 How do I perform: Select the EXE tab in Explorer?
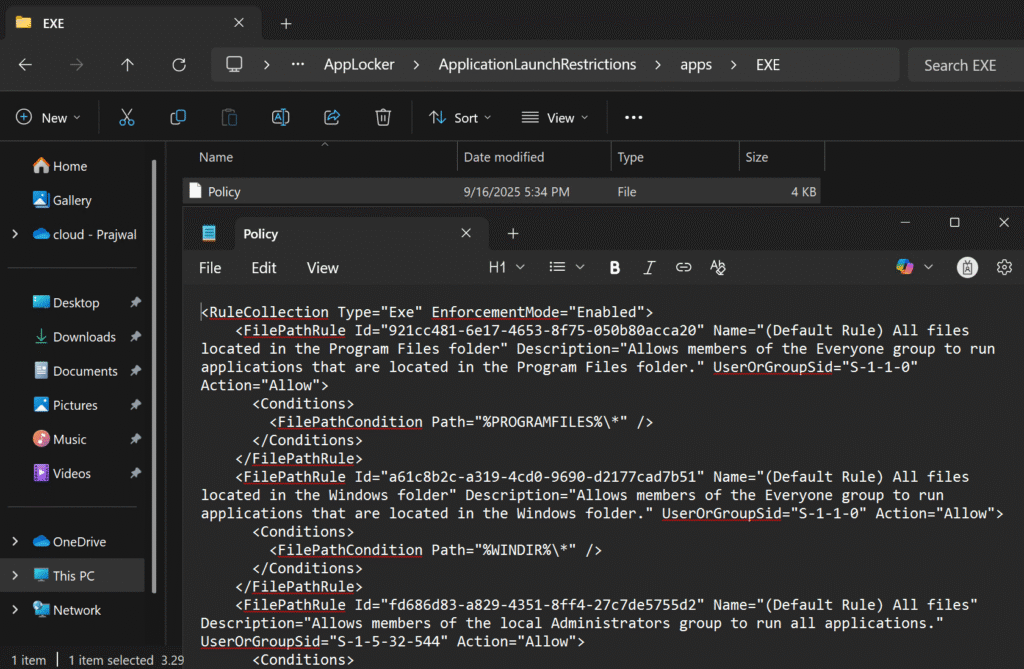[x=133, y=24]
